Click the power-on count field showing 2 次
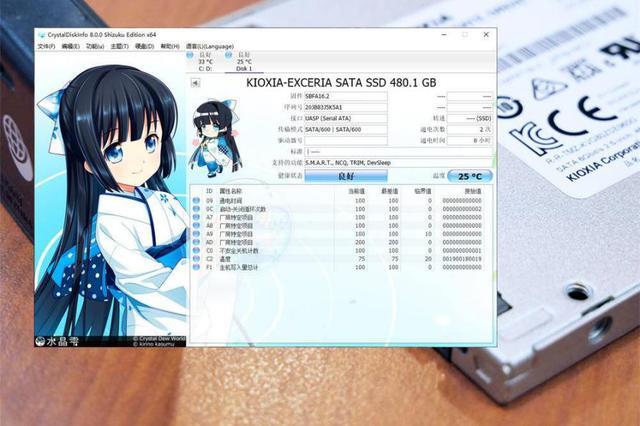This screenshot has width=640, height=426. 470,129
